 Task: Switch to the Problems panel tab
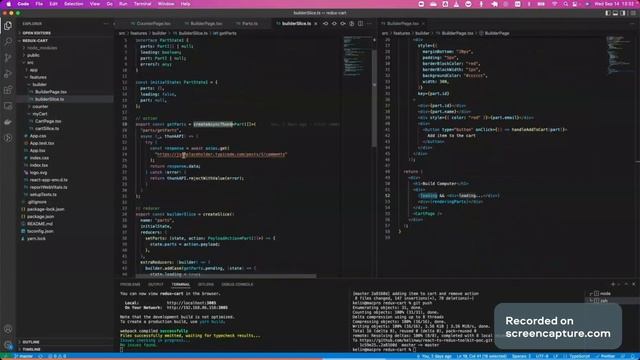tap(130, 284)
